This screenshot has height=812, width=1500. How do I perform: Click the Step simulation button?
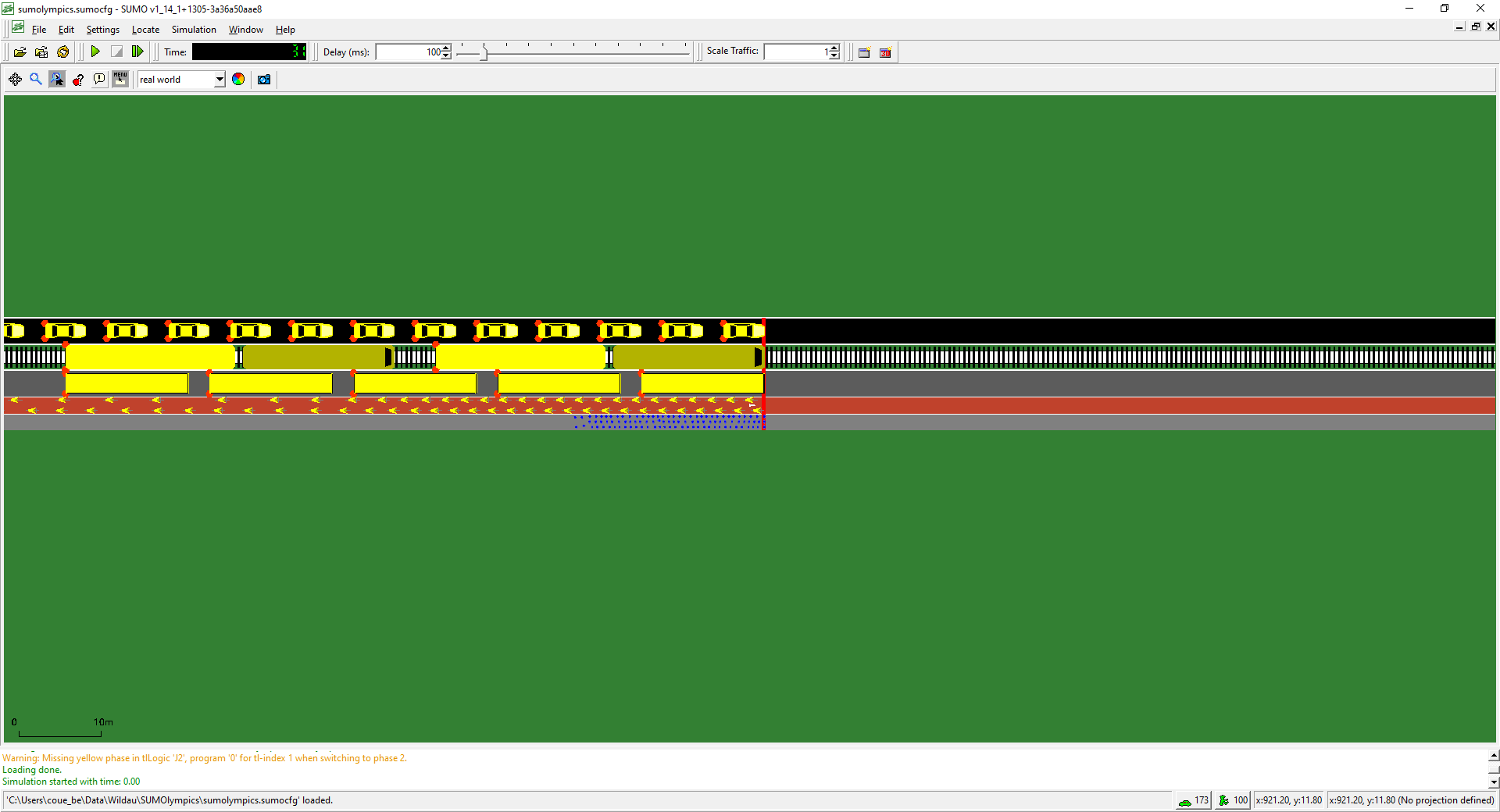pos(137,52)
